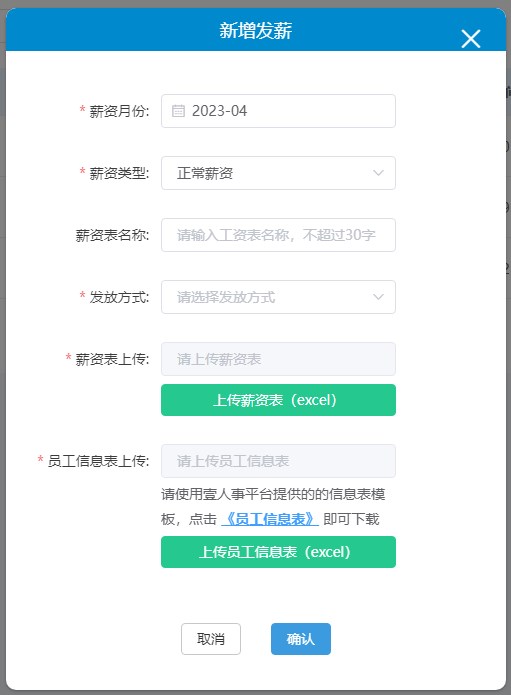This screenshot has height=695, width=511.
Task: Expand the 薪资类型 dropdown arrow
Action: click(378, 173)
